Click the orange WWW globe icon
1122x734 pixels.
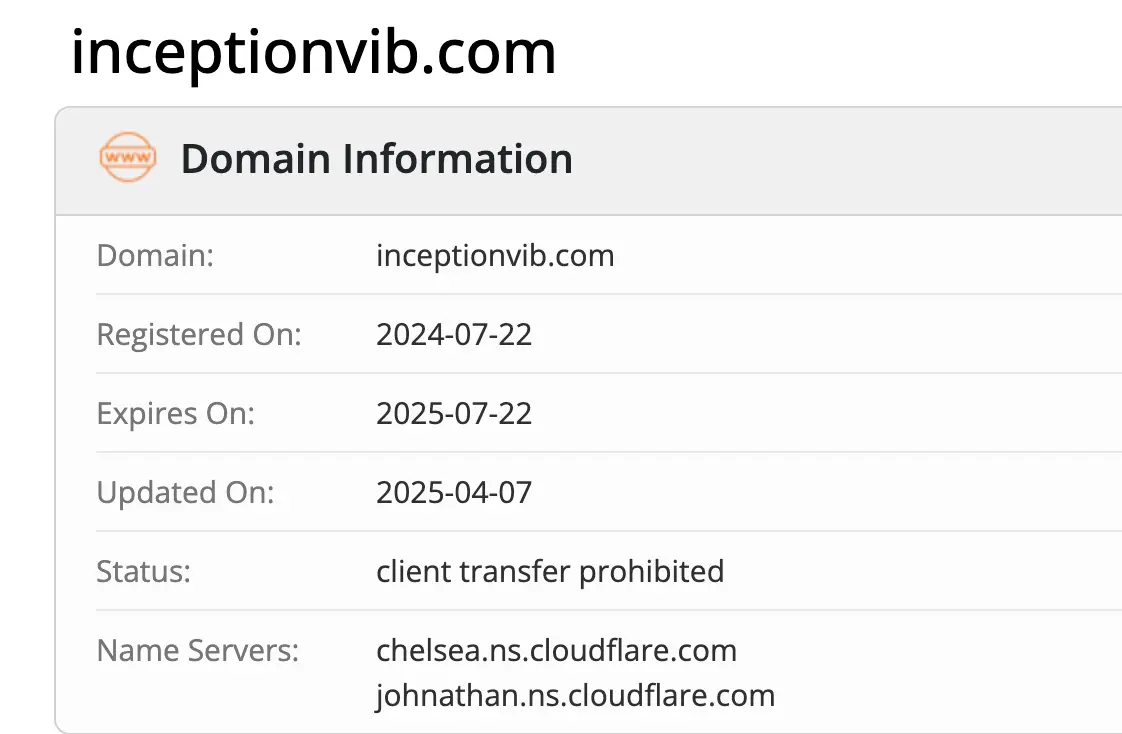pos(128,158)
